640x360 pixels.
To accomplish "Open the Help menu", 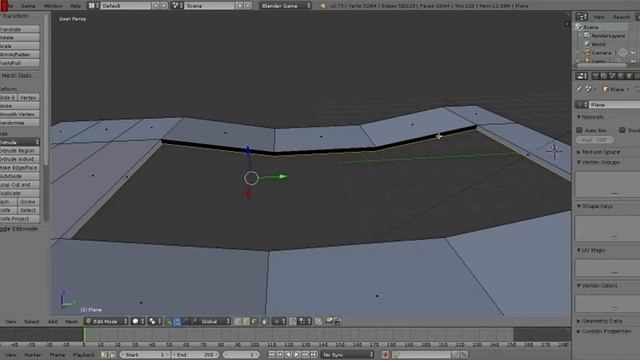I will click(x=76, y=6).
